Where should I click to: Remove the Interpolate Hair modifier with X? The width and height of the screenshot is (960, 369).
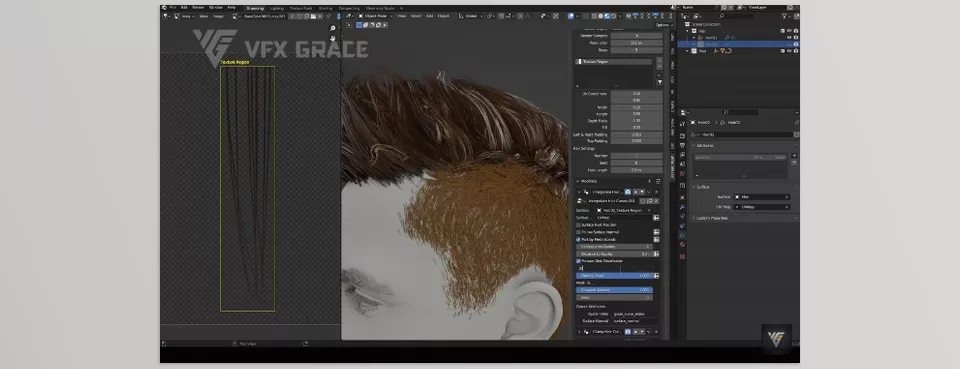click(657, 192)
